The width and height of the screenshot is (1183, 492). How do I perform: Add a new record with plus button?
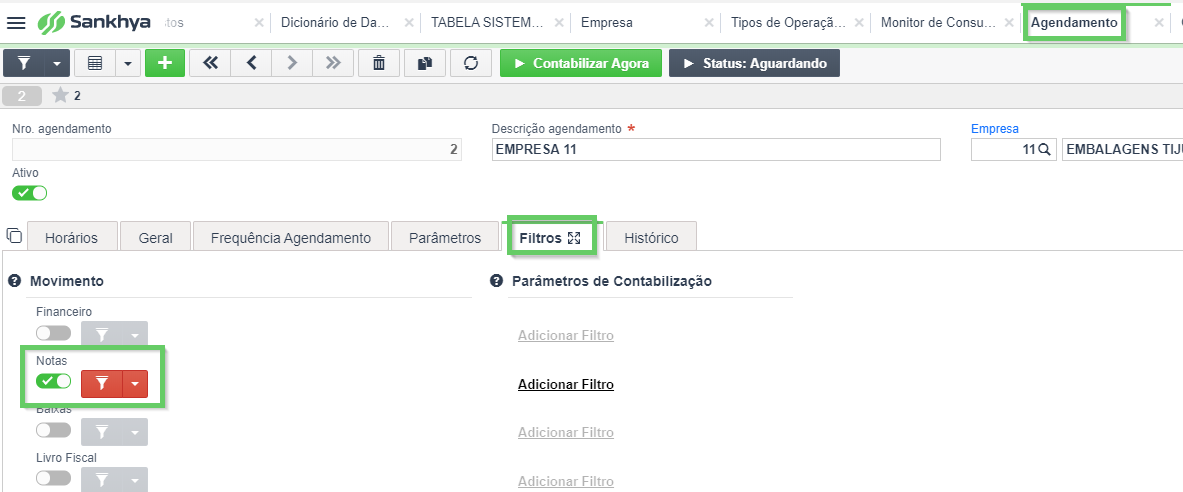[164, 63]
